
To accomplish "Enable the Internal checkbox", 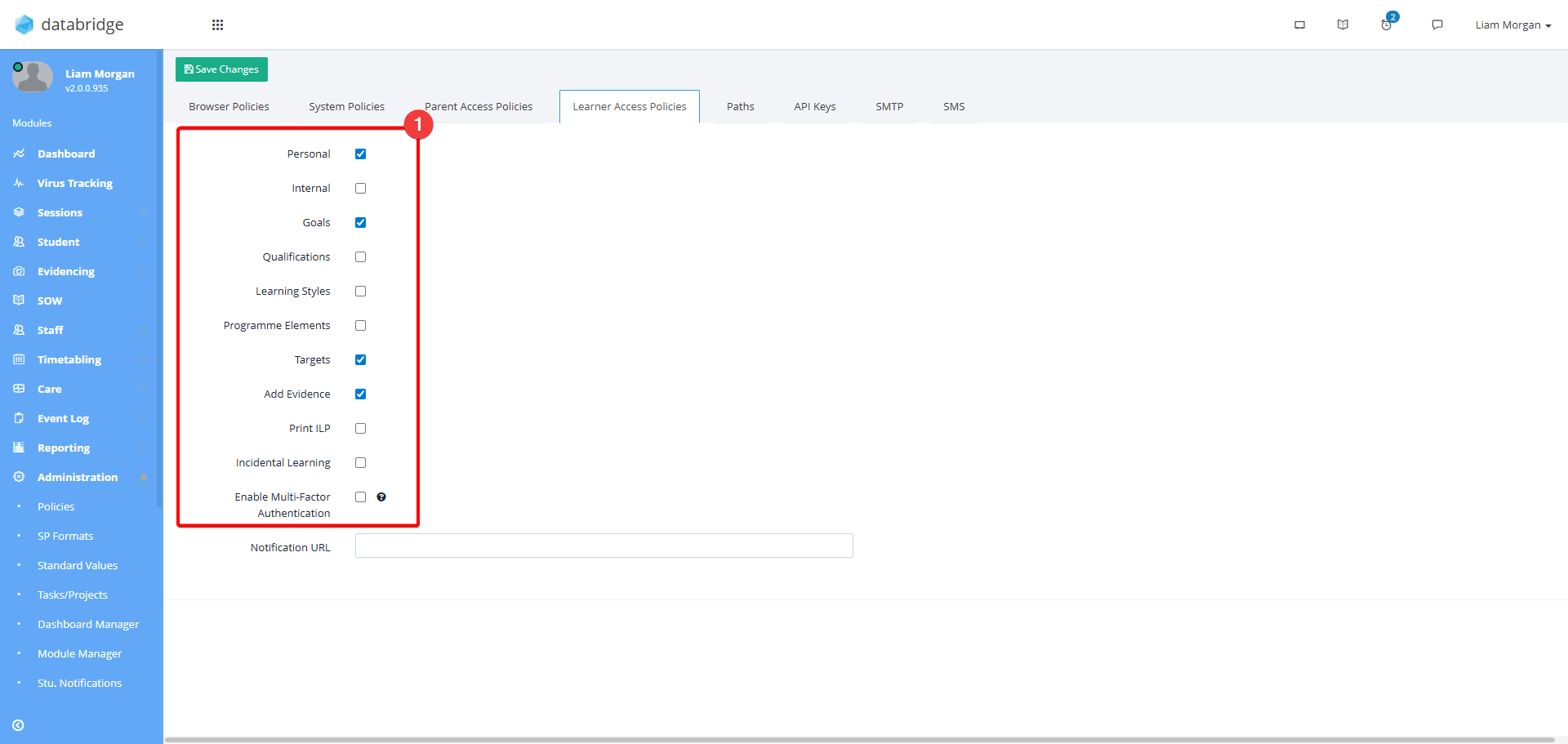I will coord(360,188).
